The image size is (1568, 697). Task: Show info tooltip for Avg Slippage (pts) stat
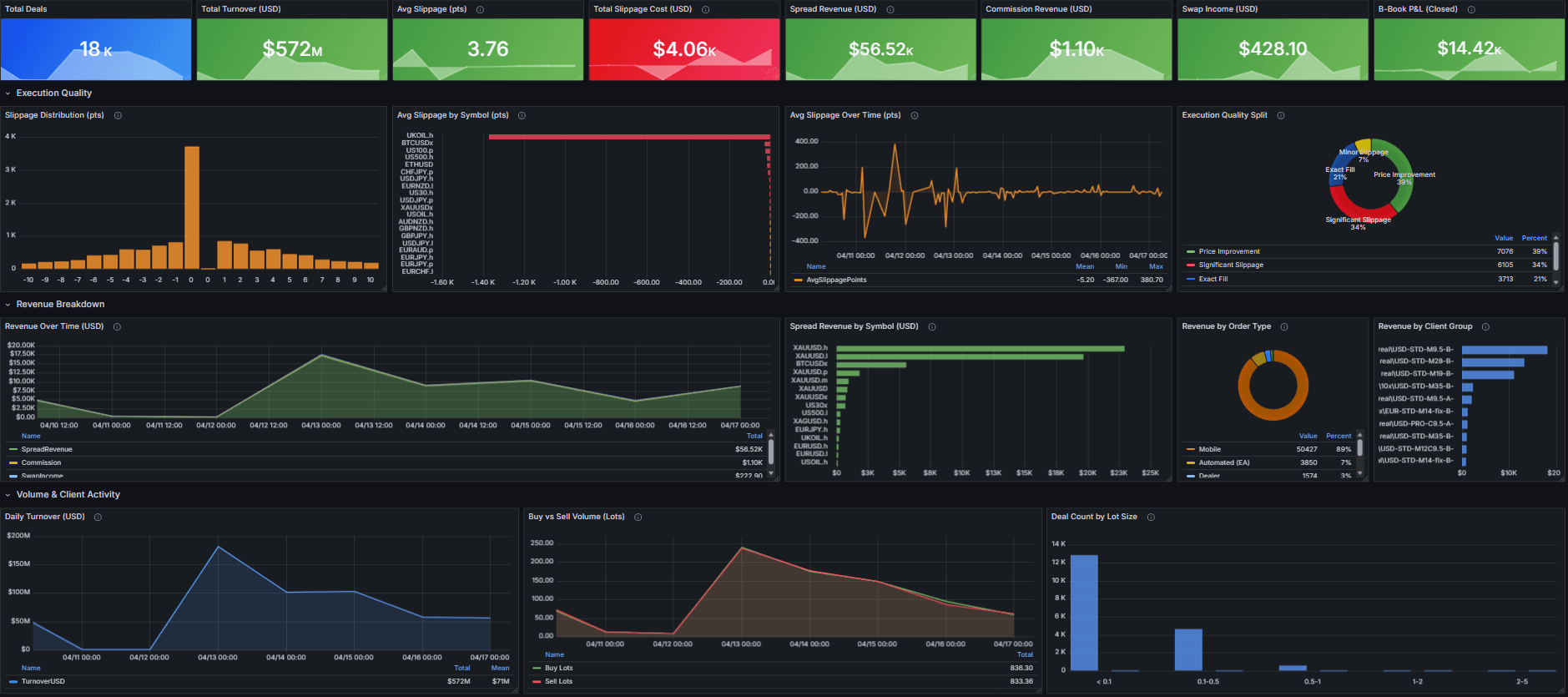click(x=480, y=9)
